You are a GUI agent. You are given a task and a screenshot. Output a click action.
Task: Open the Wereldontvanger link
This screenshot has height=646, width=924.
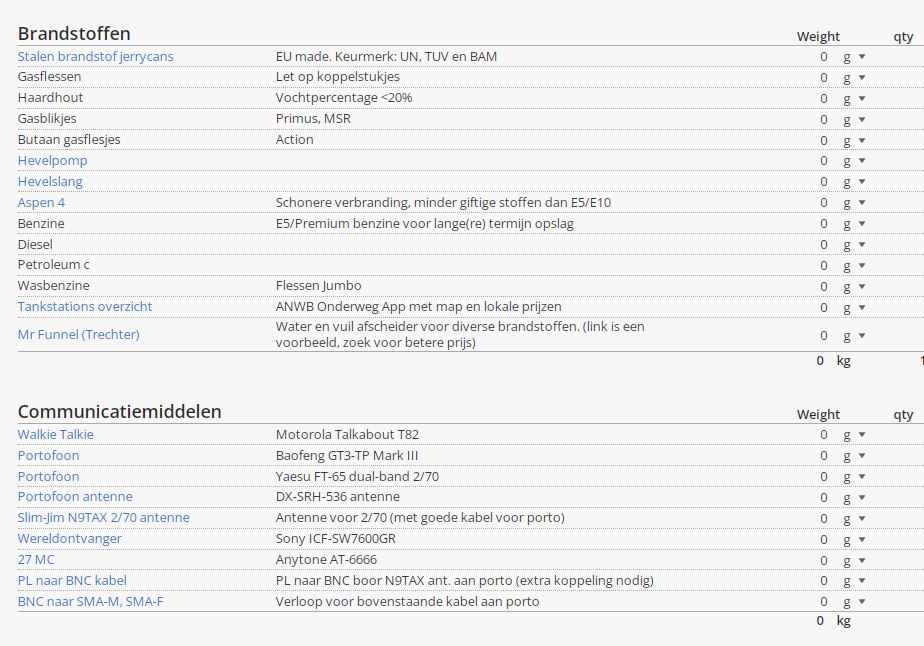69,538
